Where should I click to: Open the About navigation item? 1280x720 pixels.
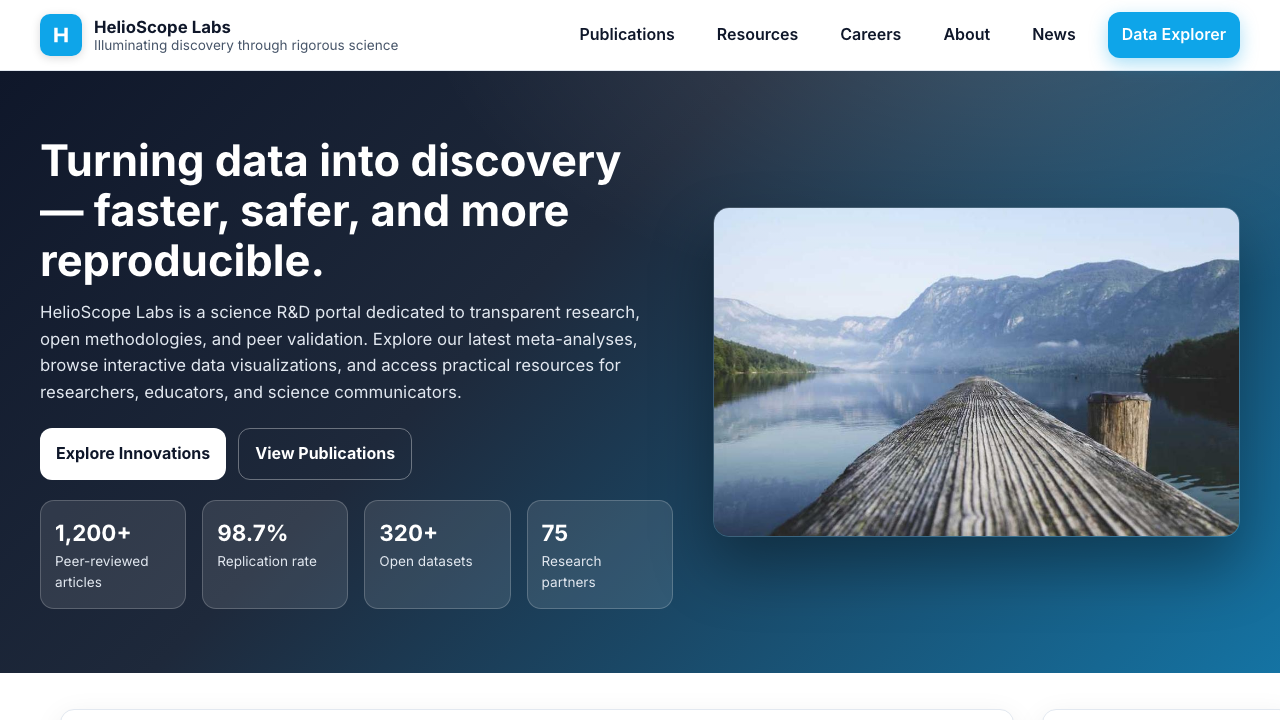tap(966, 34)
